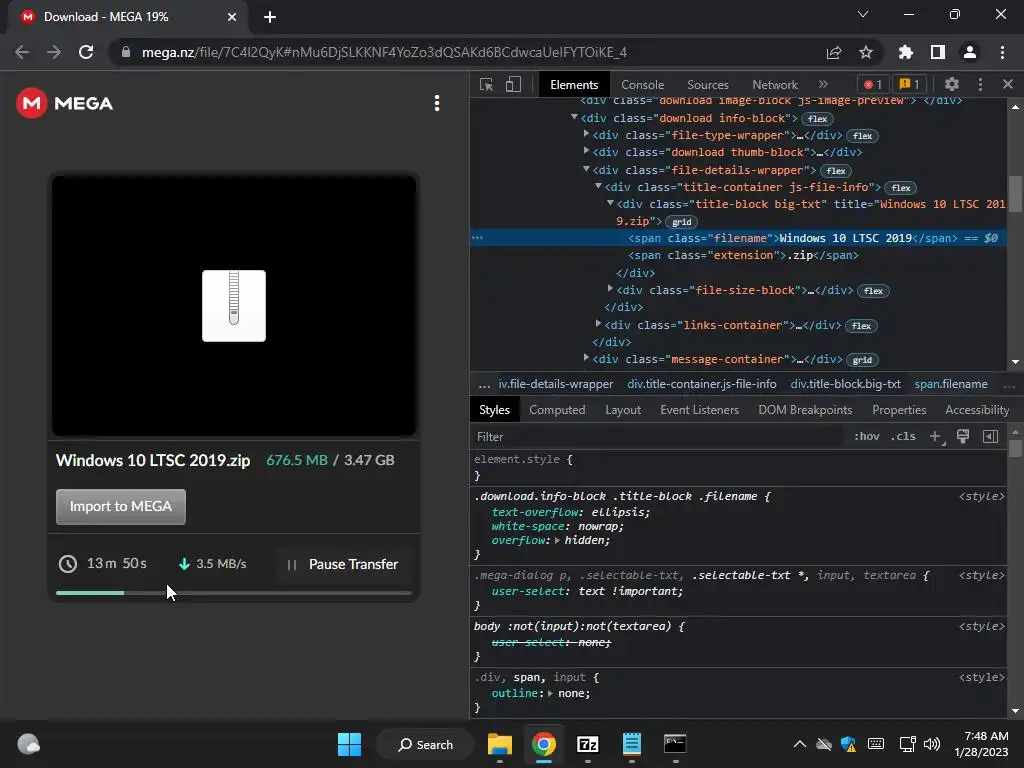The width and height of the screenshot is (1024, 768).
Task: Click the styles Filter input field
Action: click(x=656, y=437)
